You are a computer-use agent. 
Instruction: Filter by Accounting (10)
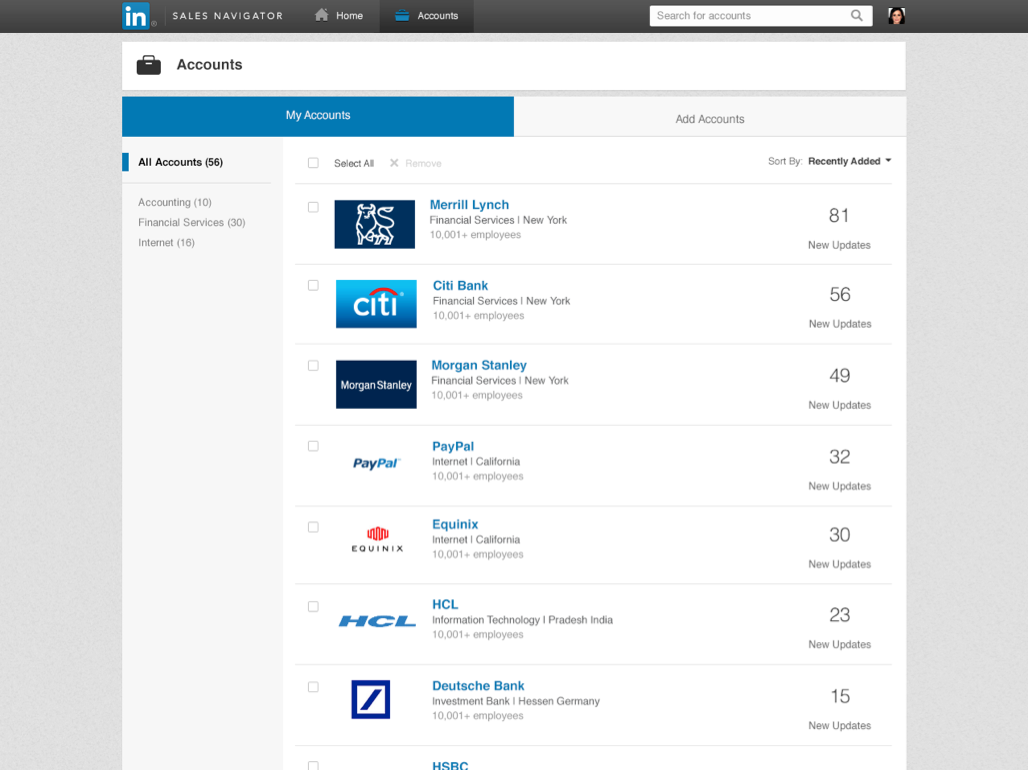(174, 202)
